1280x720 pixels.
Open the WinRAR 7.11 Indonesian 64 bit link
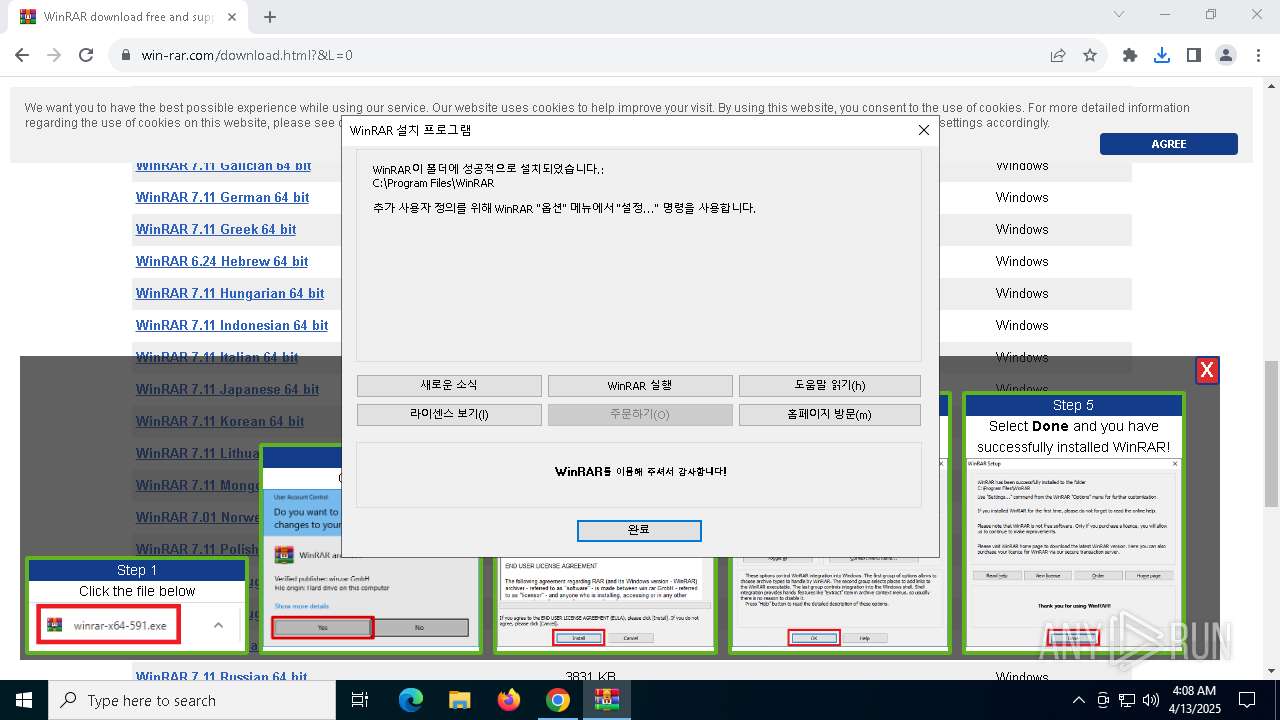(x=232, y=325)
